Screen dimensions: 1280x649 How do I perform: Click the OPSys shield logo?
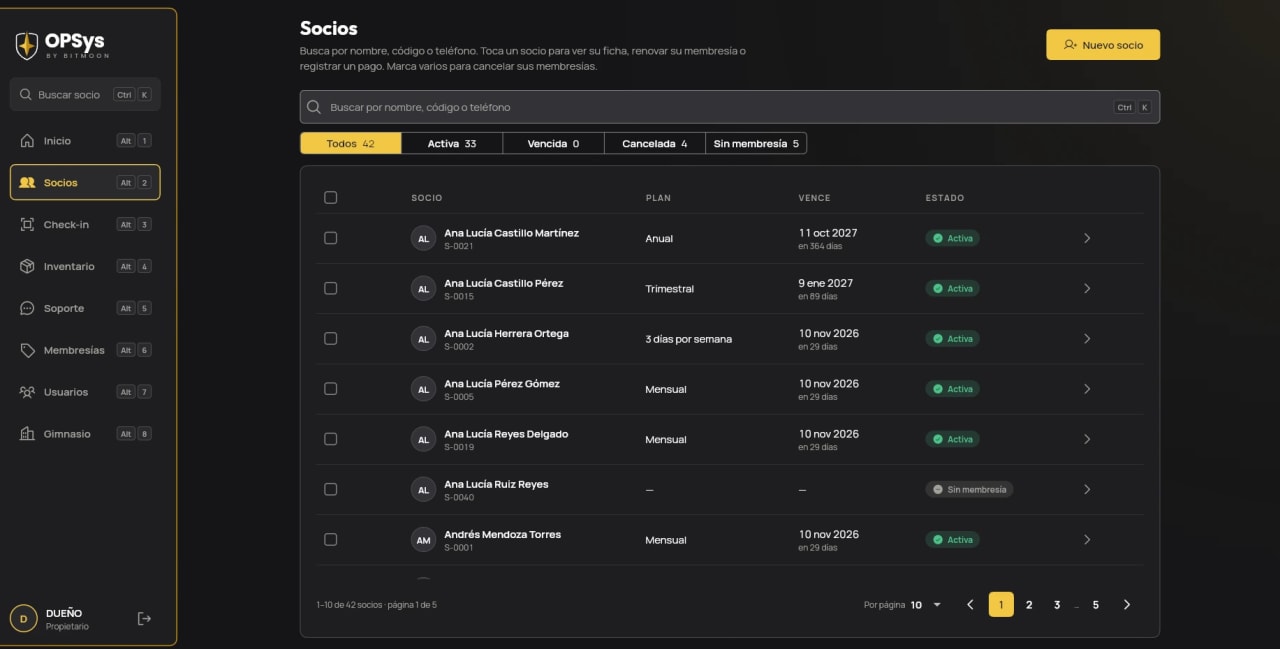27,45
